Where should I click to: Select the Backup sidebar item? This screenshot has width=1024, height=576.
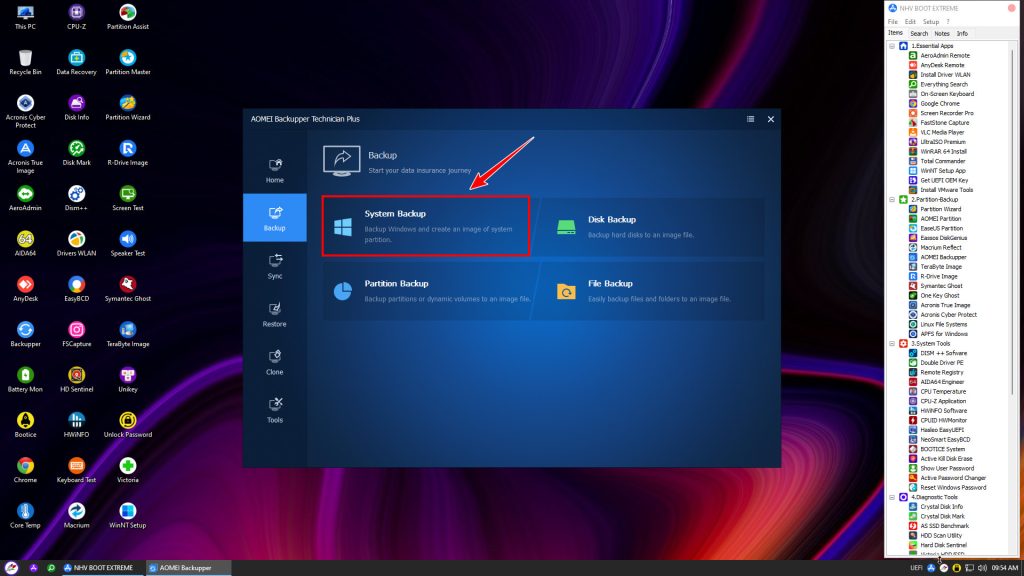pos(275,218)
